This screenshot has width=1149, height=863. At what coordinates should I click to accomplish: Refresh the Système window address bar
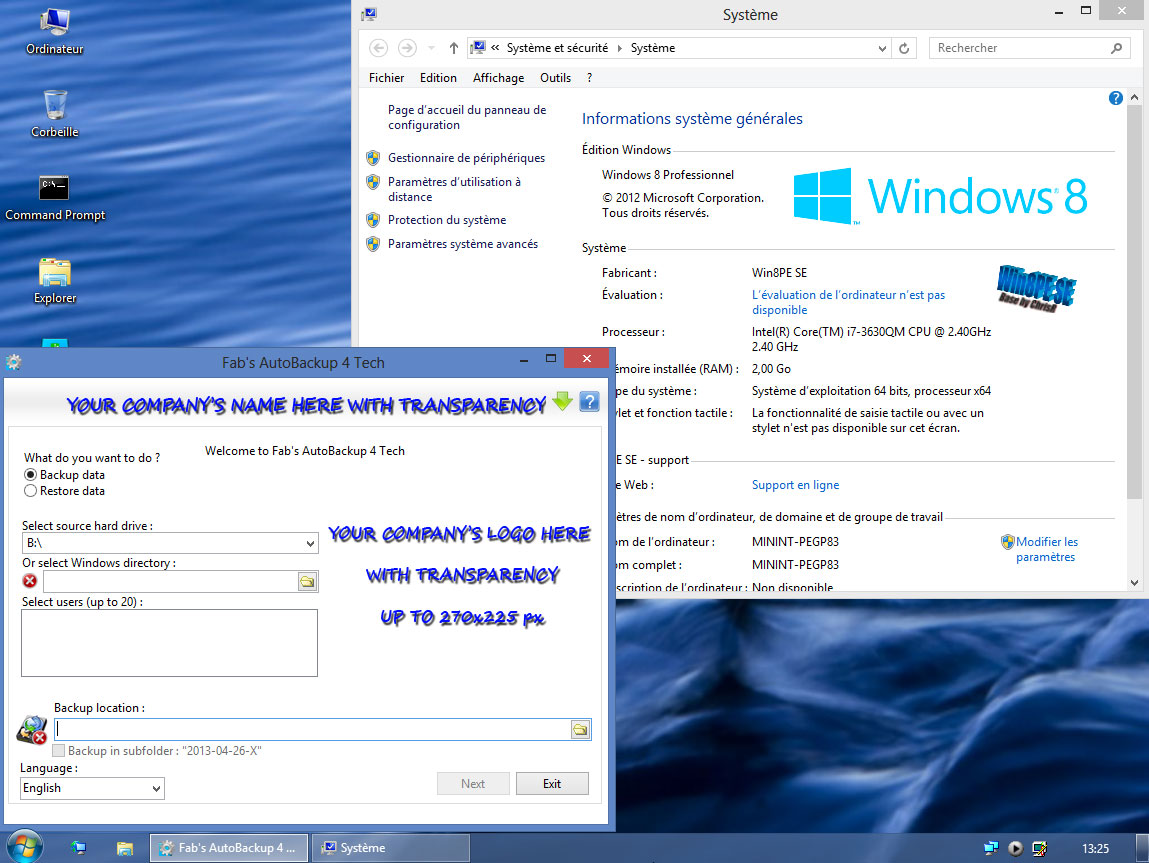point(904,48)
